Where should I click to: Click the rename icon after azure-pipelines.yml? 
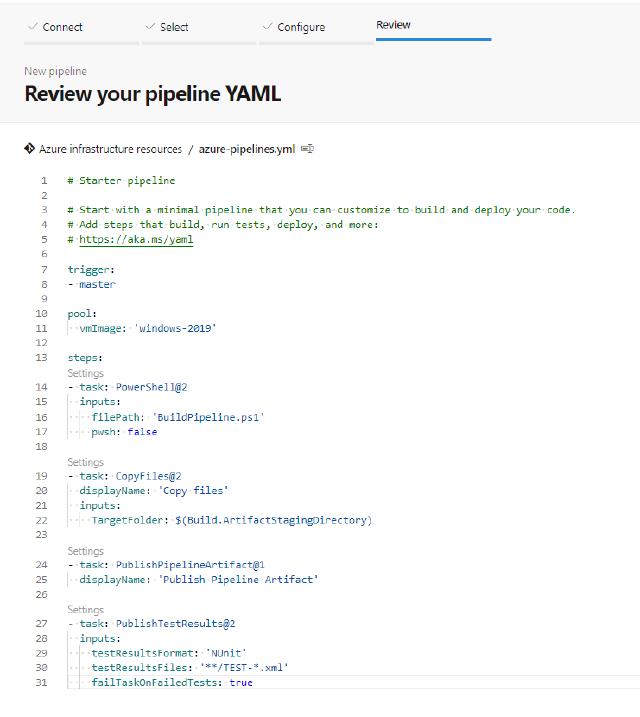[307, 149]
